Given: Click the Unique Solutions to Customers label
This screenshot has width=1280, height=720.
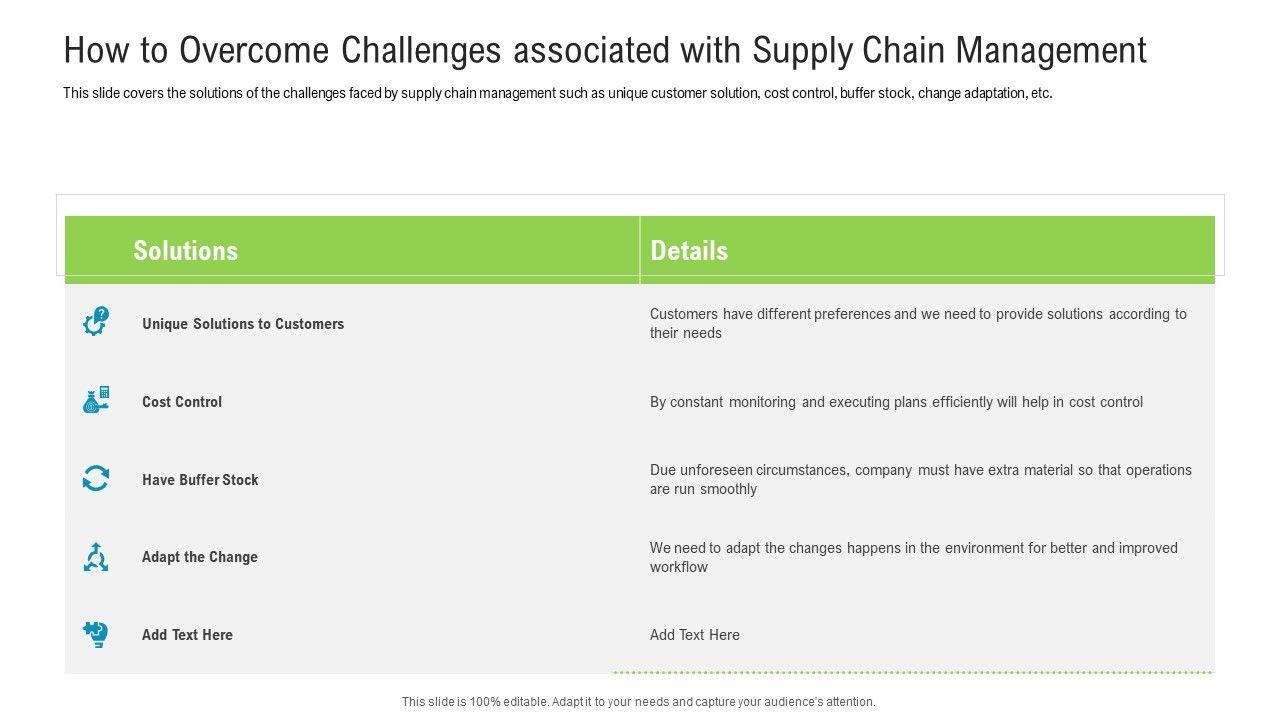Looking at the screenshot, I should coord(243,324).
